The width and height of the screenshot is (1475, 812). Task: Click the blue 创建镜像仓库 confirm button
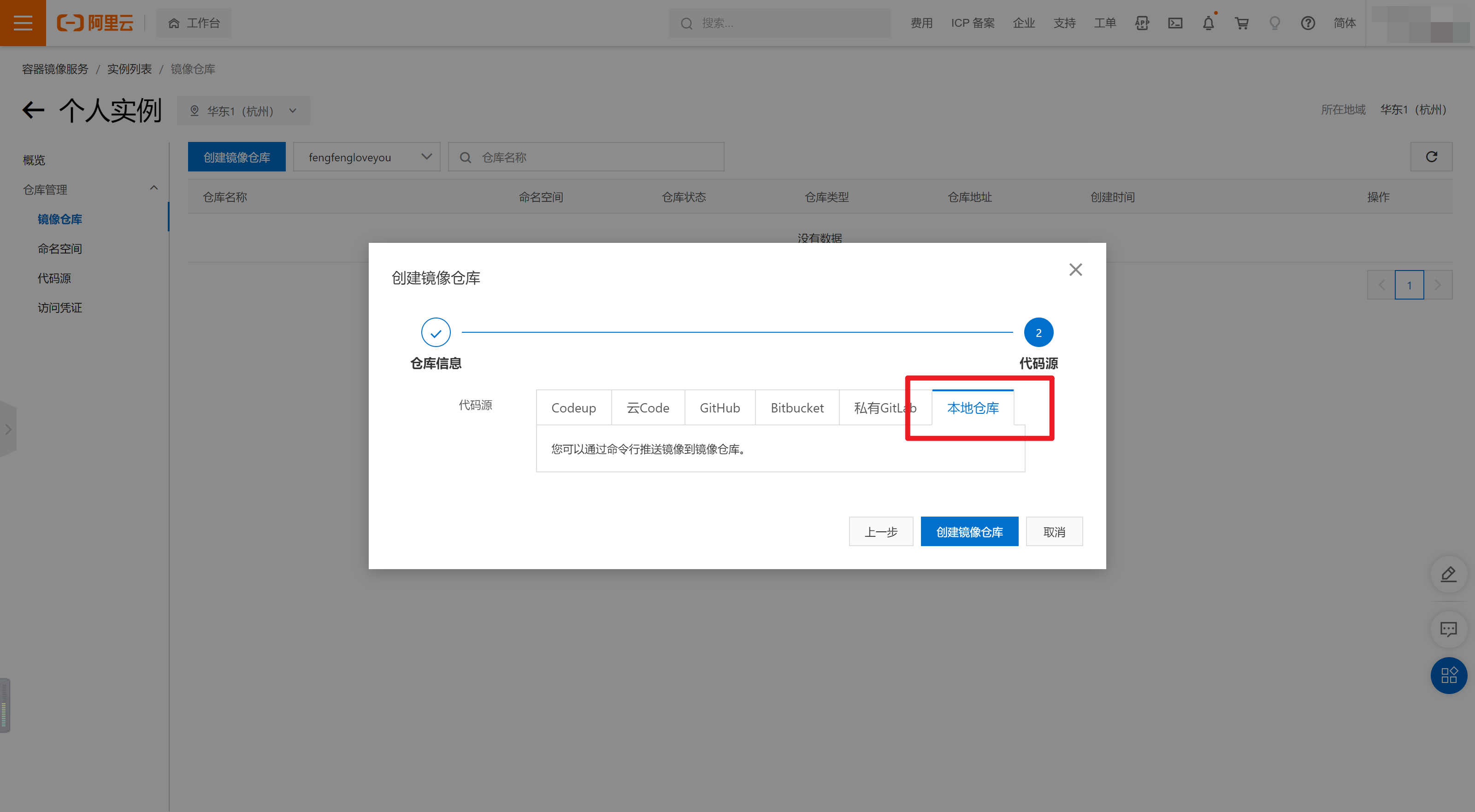point(969,532)
